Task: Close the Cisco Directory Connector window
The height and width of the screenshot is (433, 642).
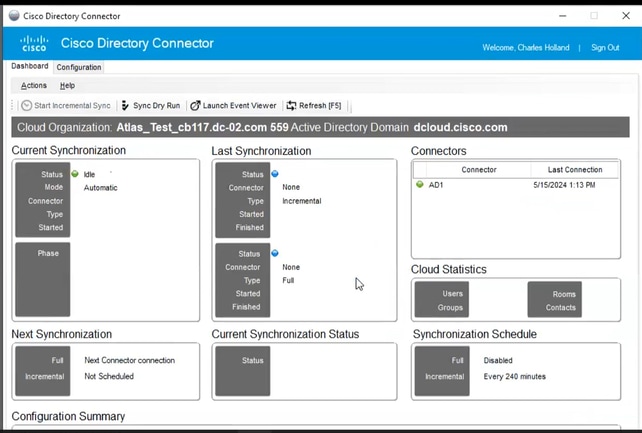Action: [x=626, y=16]
